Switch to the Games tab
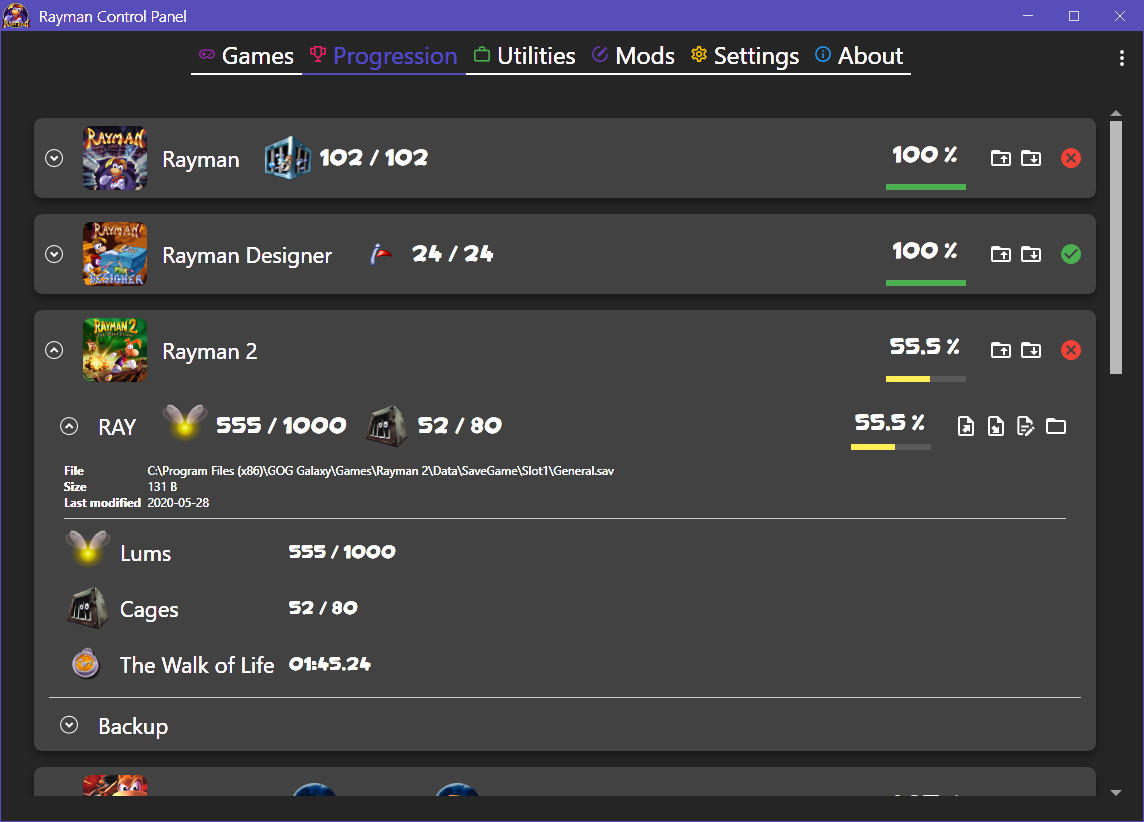 (x=246, y=56)
